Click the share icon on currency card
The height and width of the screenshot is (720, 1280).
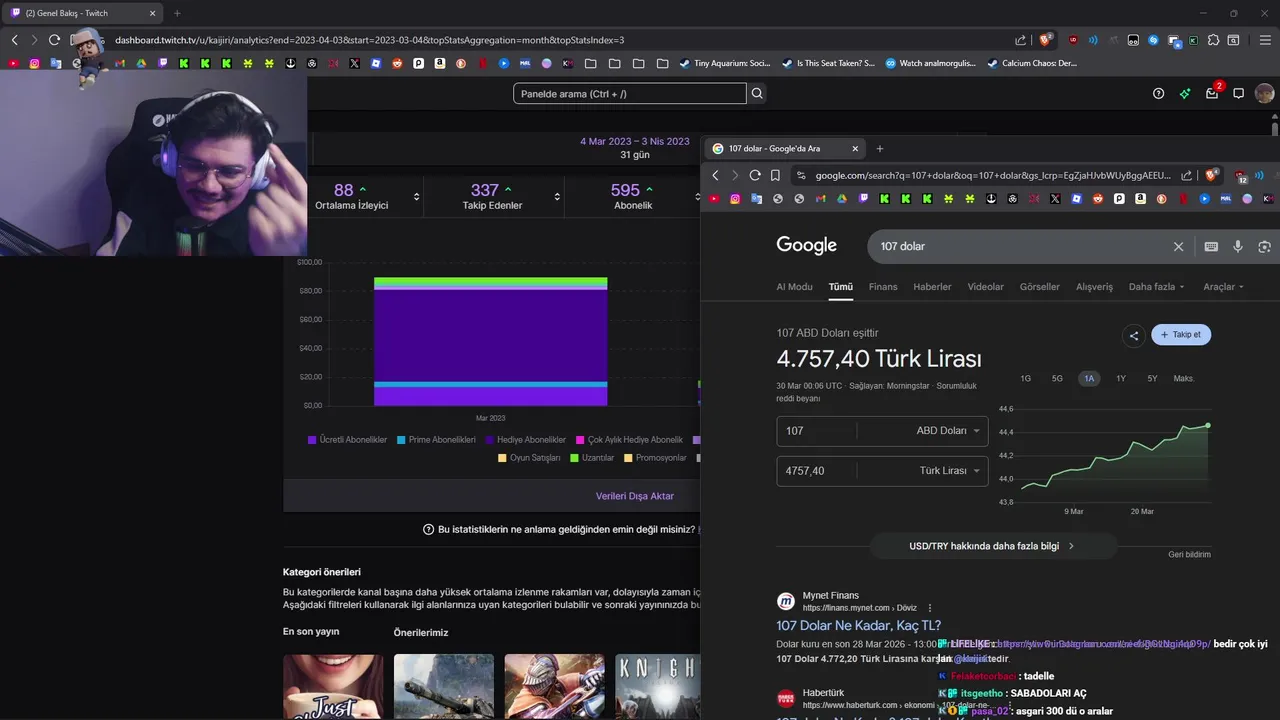click(1134, 335)
